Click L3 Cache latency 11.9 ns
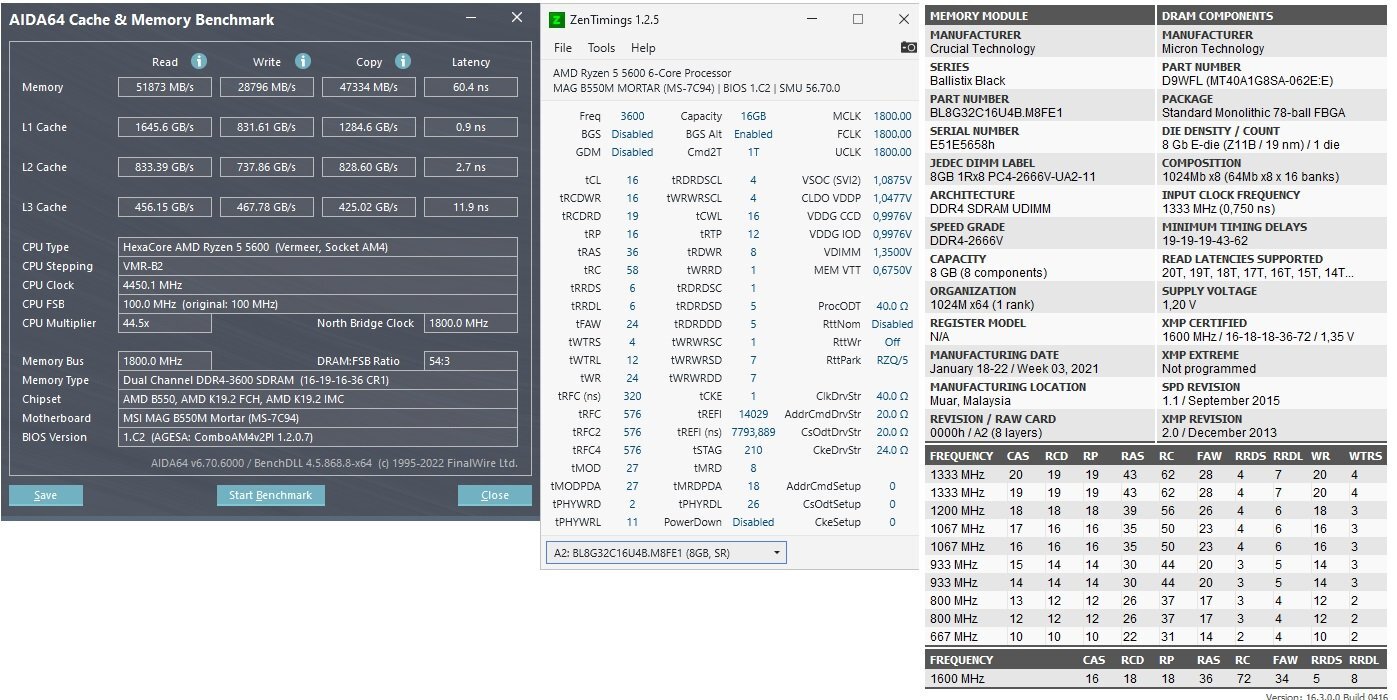The width and height of the screenshot is (1397, 700). [x=471, y=208]
